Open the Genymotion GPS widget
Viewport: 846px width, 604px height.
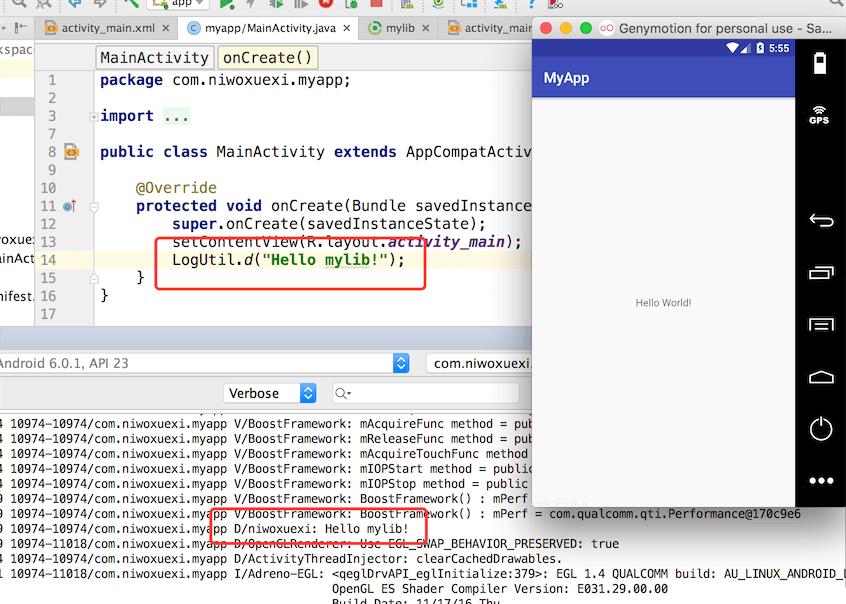tap(819, 115)
